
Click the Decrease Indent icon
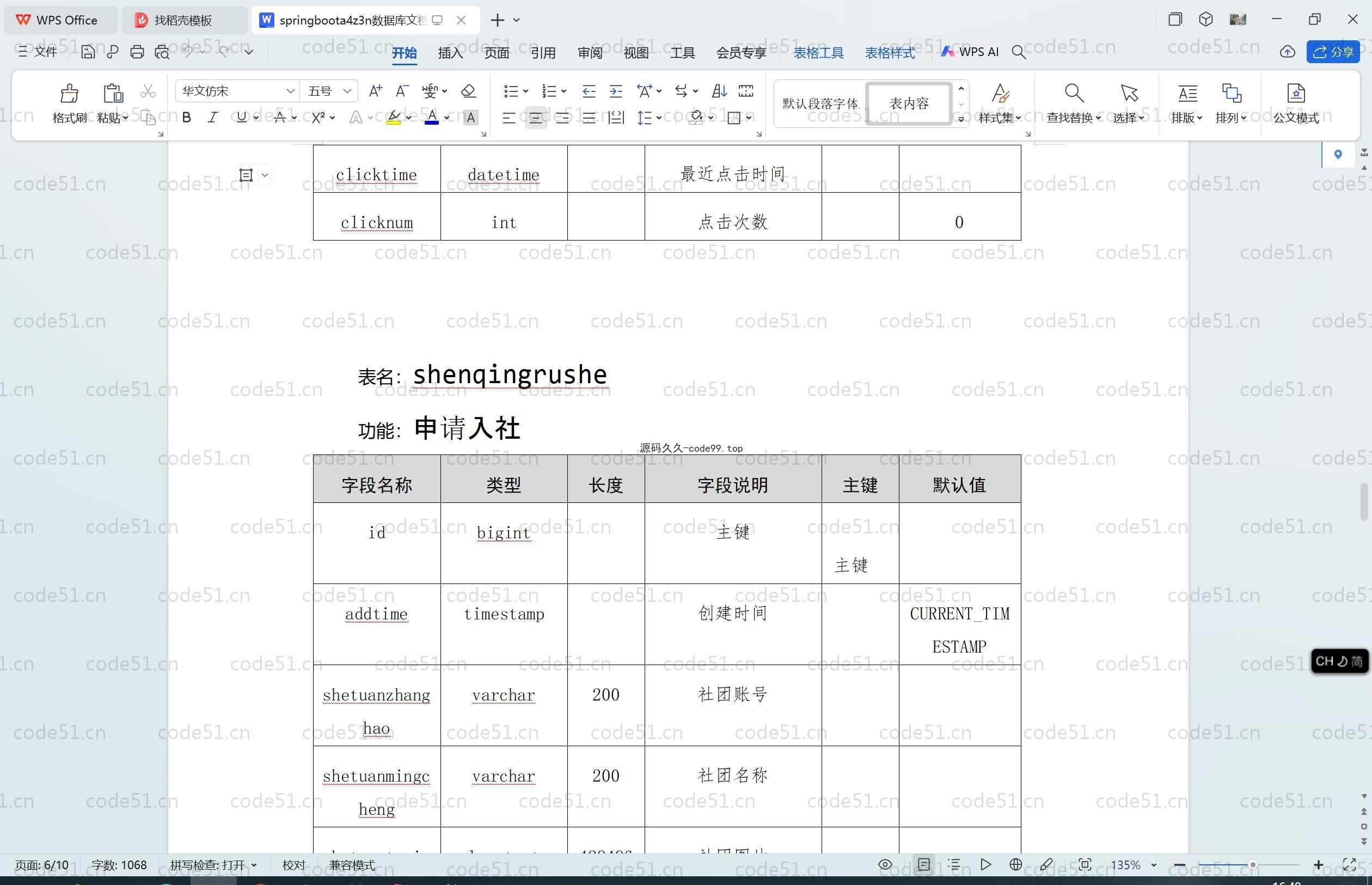coord(589,91)
